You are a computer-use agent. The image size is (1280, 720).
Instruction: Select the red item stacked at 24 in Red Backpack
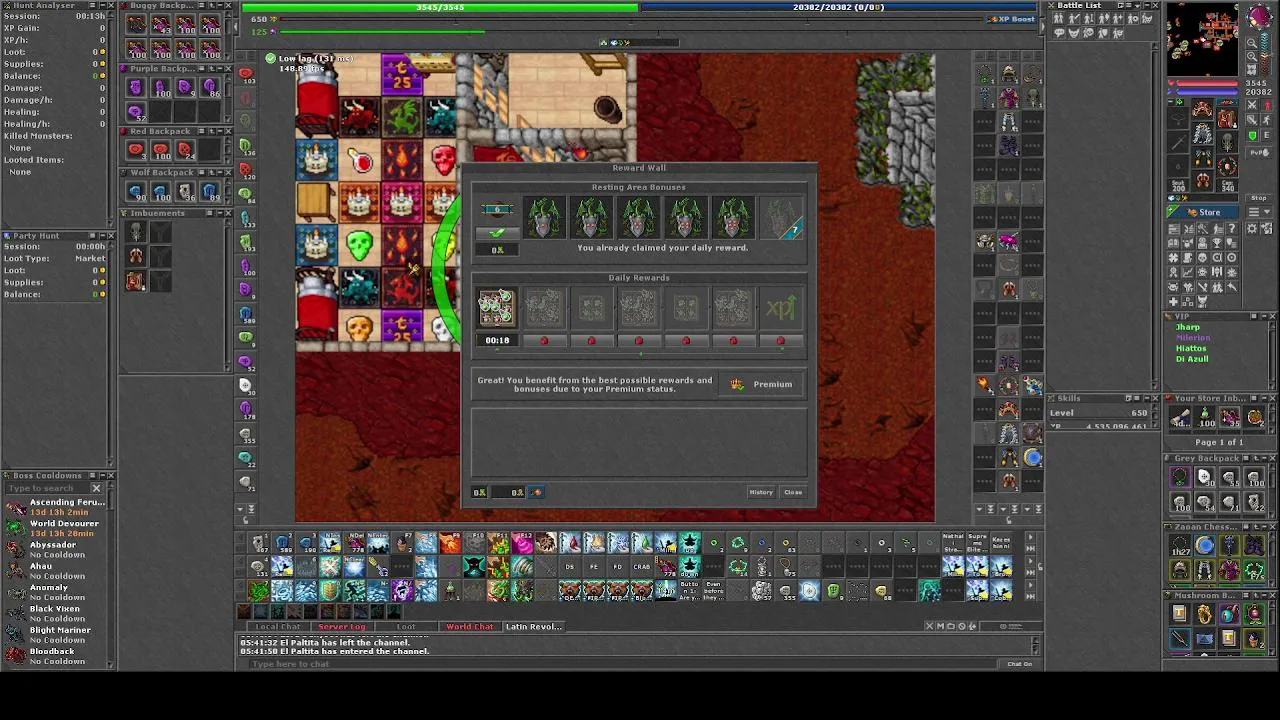[x=185, y=150]
